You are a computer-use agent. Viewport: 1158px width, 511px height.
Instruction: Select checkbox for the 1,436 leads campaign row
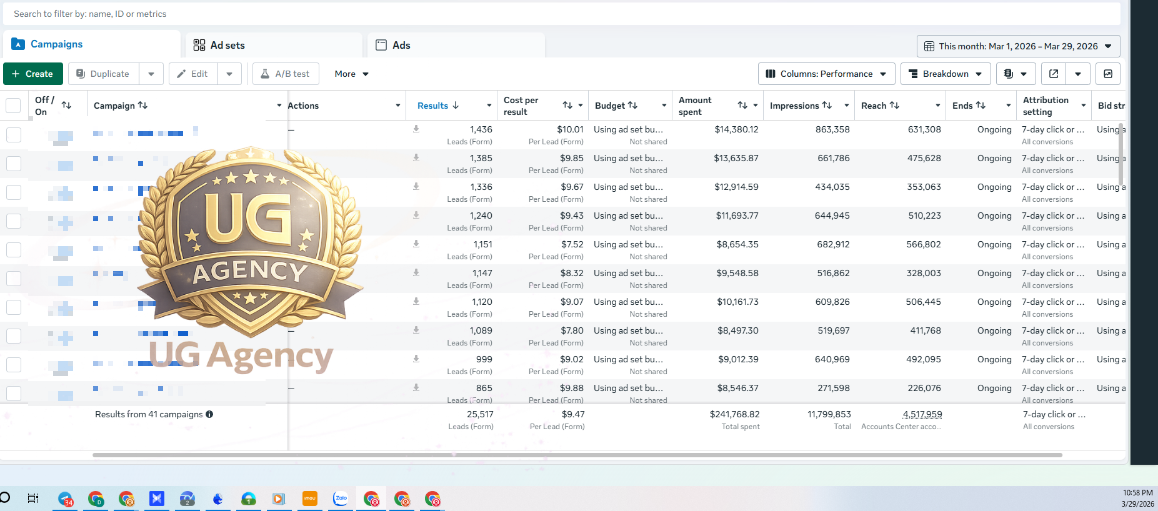tap(13, 134)
